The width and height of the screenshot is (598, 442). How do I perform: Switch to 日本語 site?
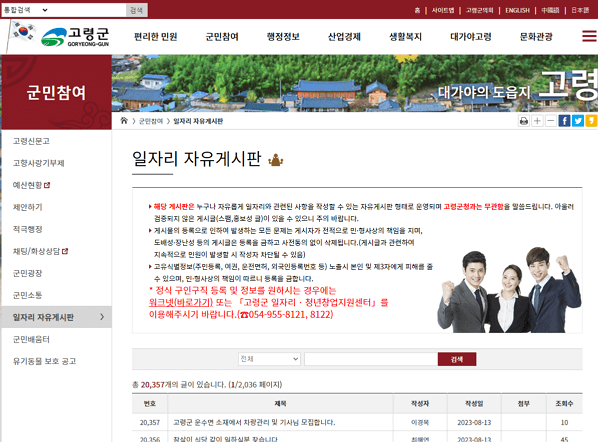click(x=580, y=10)
